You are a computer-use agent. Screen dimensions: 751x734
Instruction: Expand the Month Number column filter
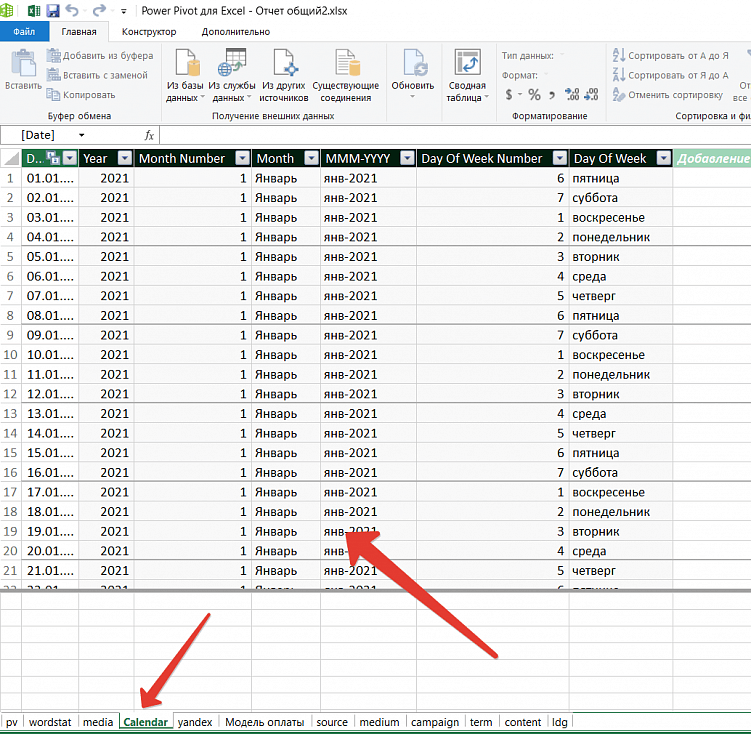tap(242, 158)
